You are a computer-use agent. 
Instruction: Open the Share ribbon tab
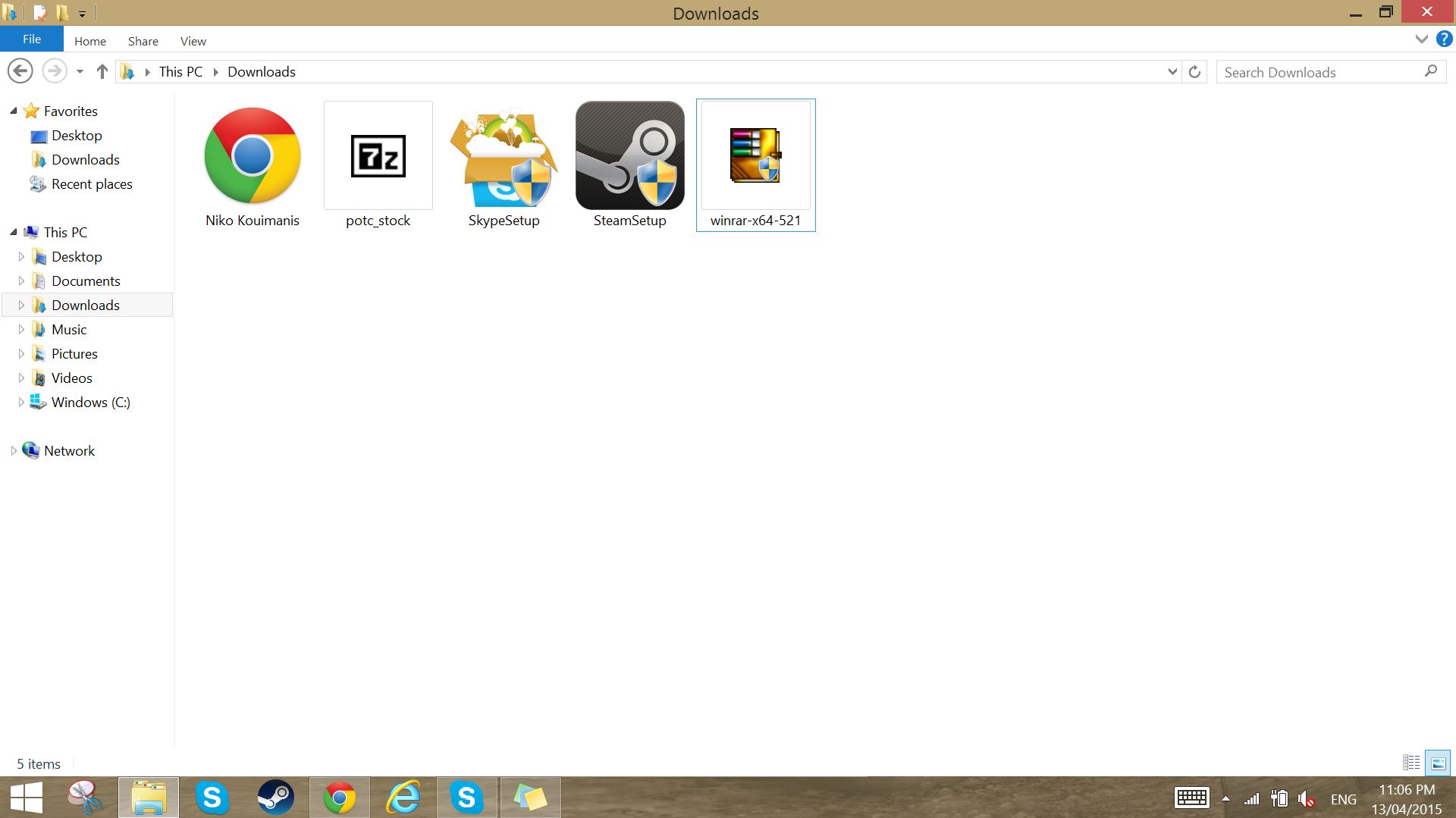tap(143, 41)
